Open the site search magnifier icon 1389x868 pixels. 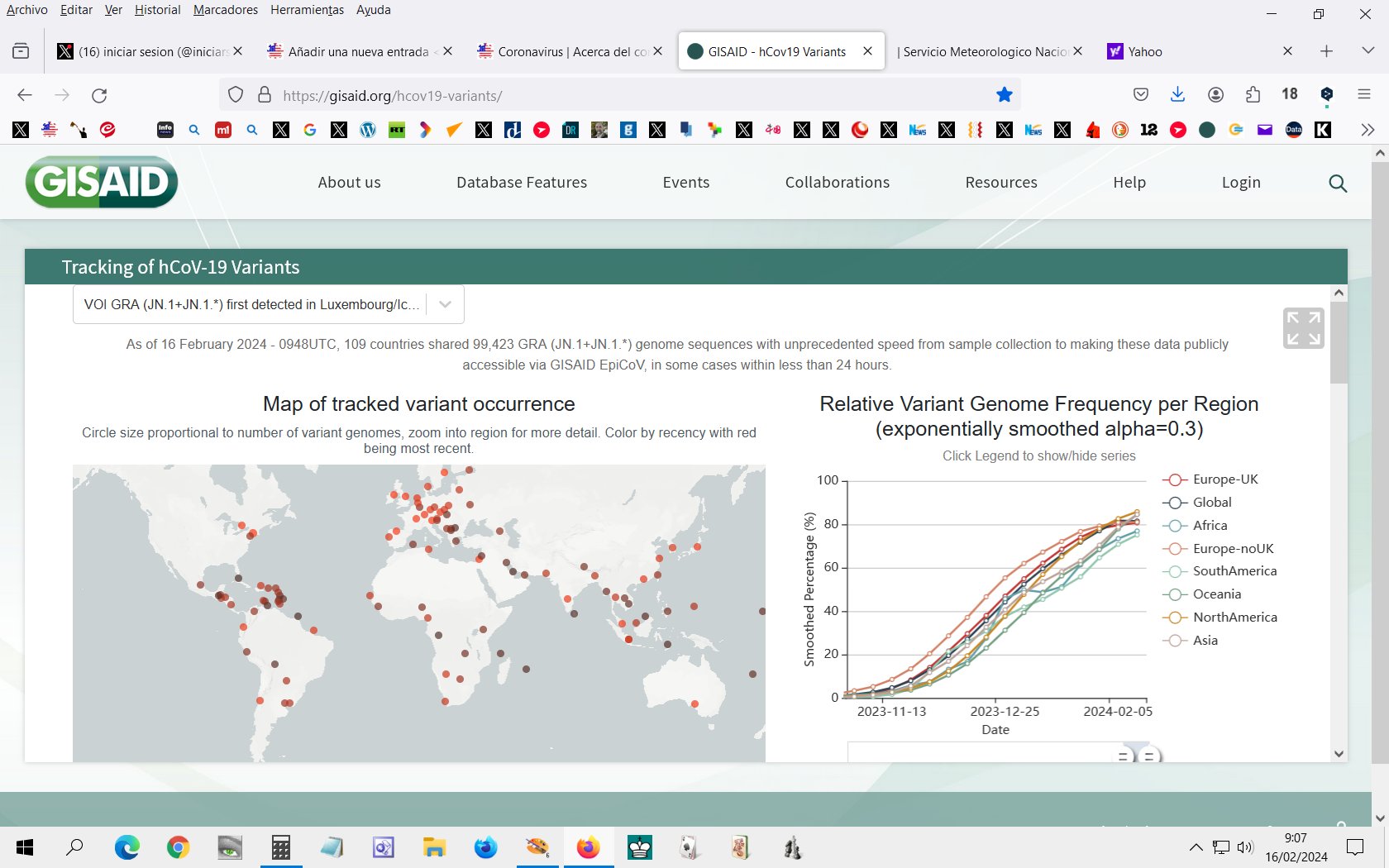coord(1337,184)
